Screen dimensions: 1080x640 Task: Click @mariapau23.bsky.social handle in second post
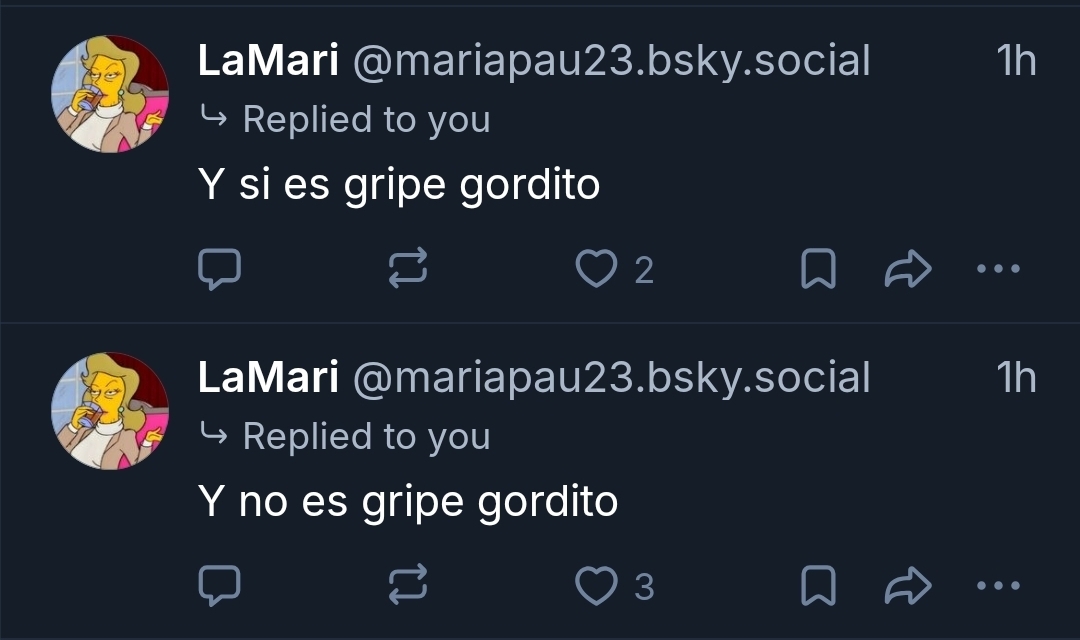[610, 378]
